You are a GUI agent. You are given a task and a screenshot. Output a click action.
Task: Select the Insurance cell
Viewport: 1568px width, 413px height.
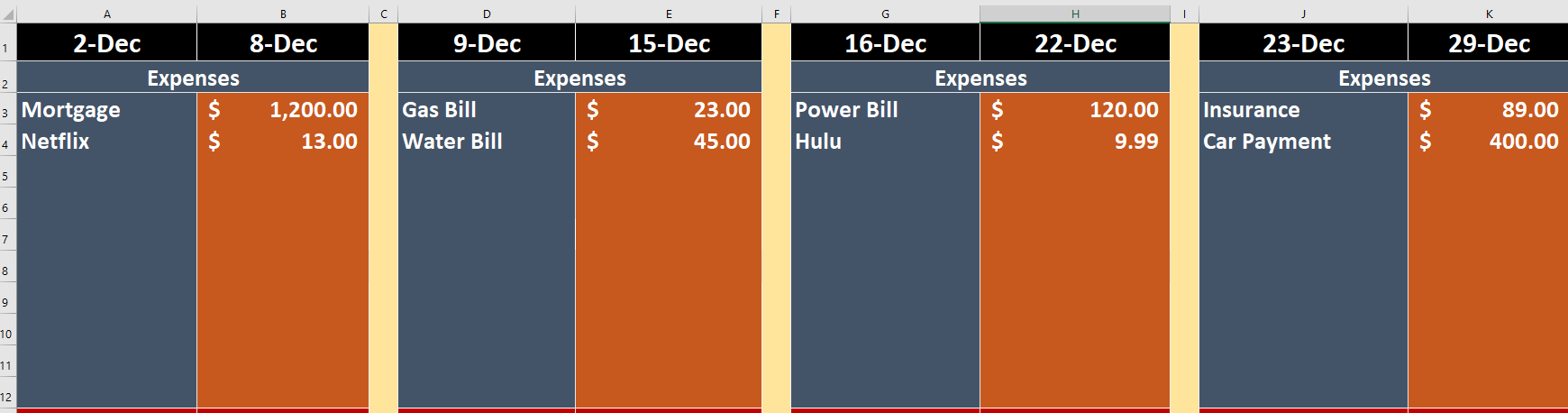1304,109
